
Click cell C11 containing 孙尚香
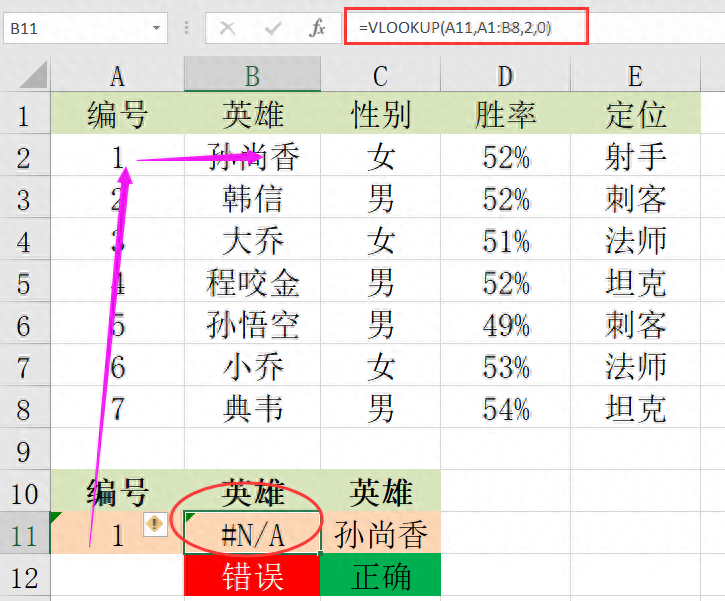click(380, 535)
